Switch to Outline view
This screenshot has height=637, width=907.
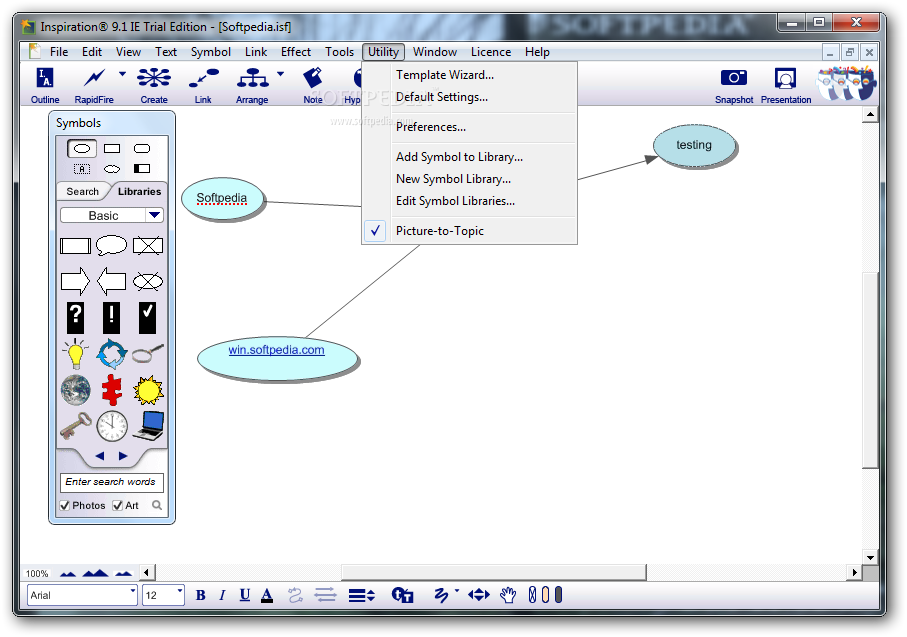tap(45, 86)
